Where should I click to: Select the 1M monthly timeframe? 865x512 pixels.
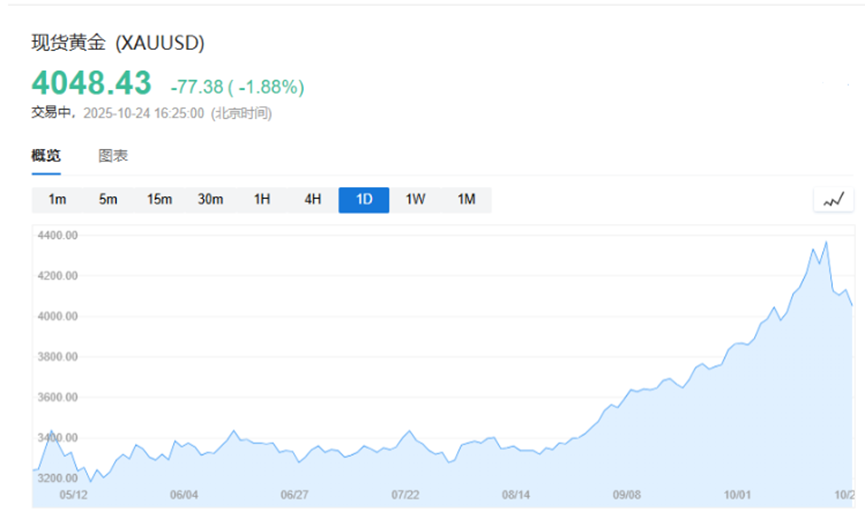pyautogui.click(x=466, y=200)
